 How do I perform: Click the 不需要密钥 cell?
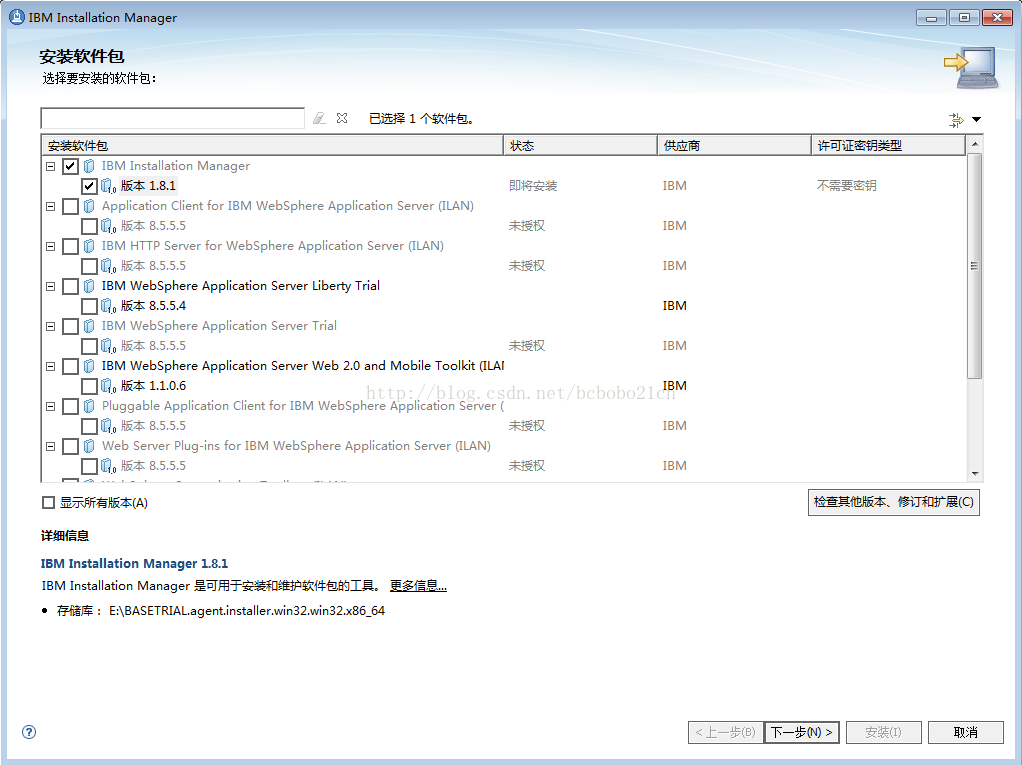pyautogui.click(x=847, y=186)
